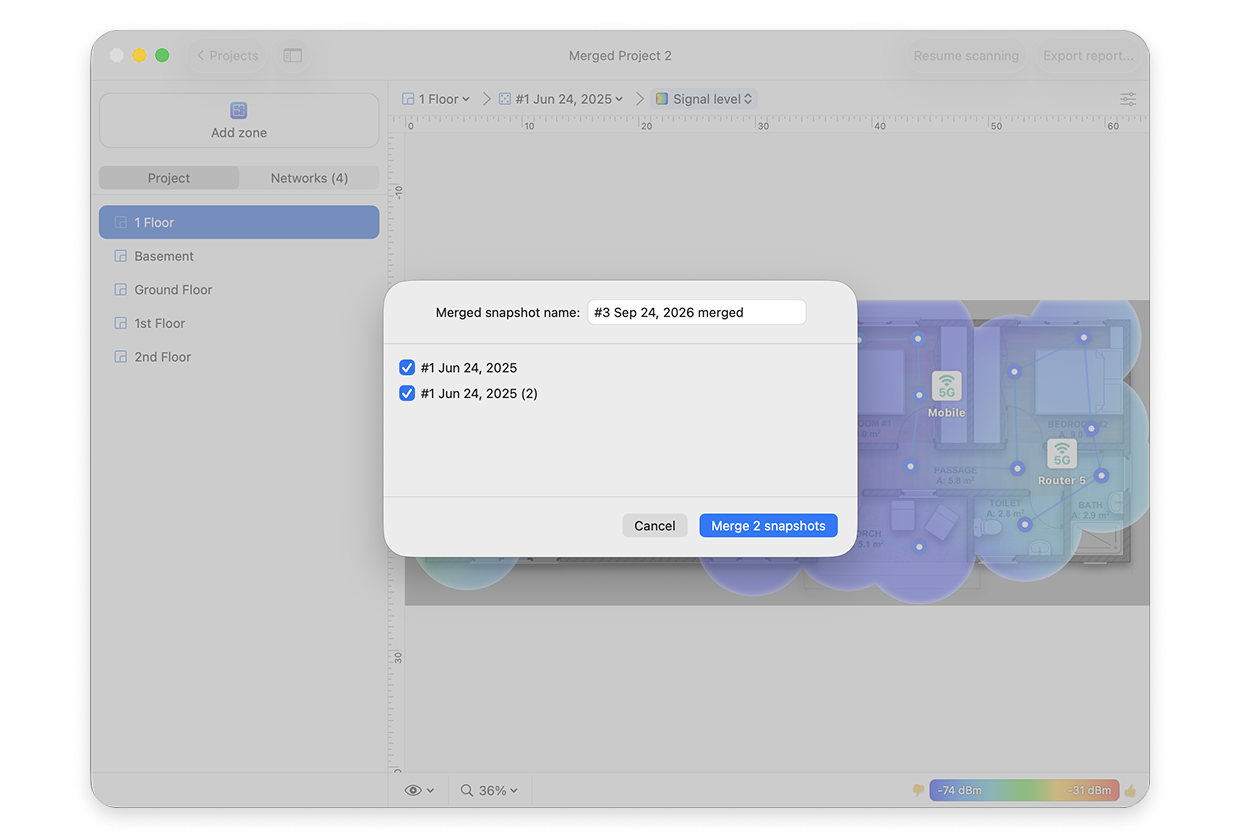Click the thumbs down weak signal icon
The height and width of the screenshot is (838, 1240).
(918, 790)
